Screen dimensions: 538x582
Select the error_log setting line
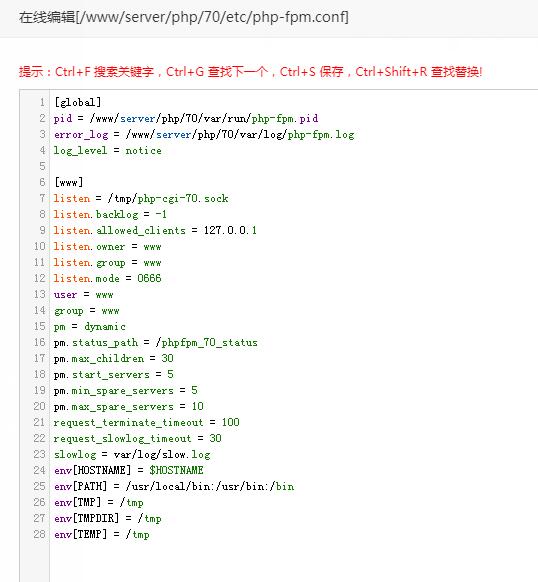click(204, 134)
